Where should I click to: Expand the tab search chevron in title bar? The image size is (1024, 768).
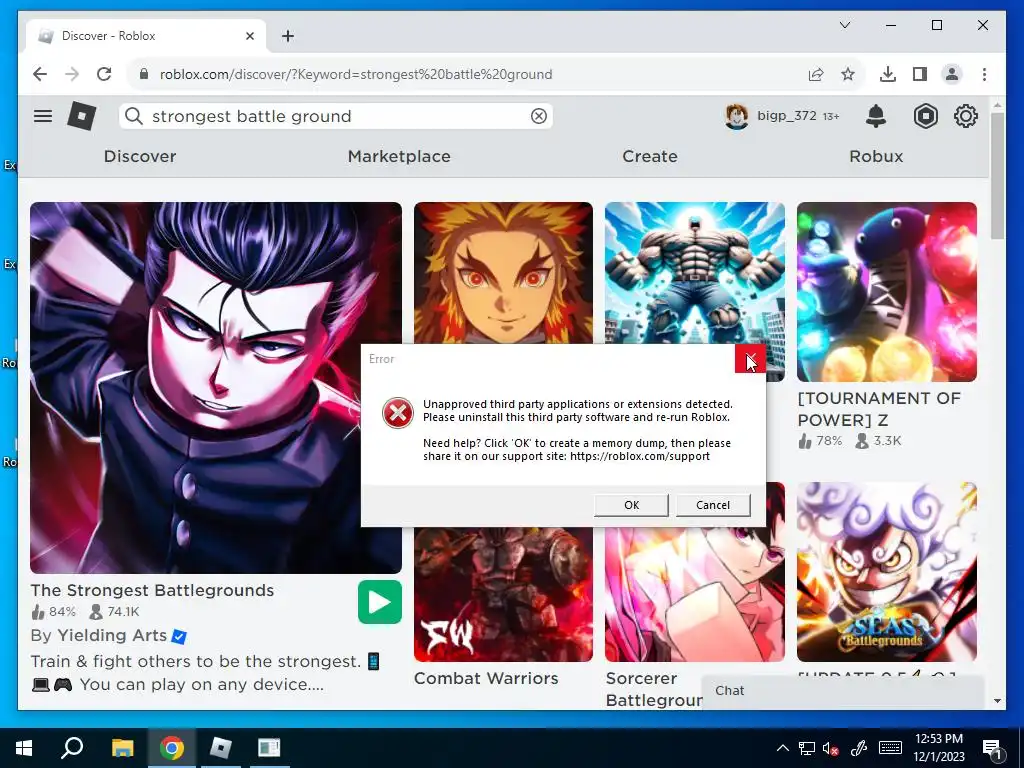click(844, 25)
